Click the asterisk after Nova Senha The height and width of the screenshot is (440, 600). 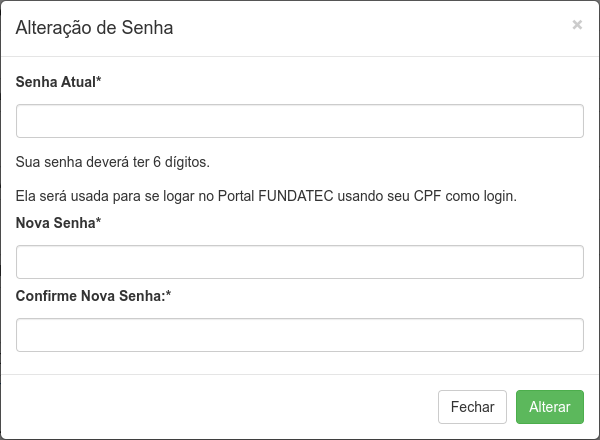pos(99,222)
